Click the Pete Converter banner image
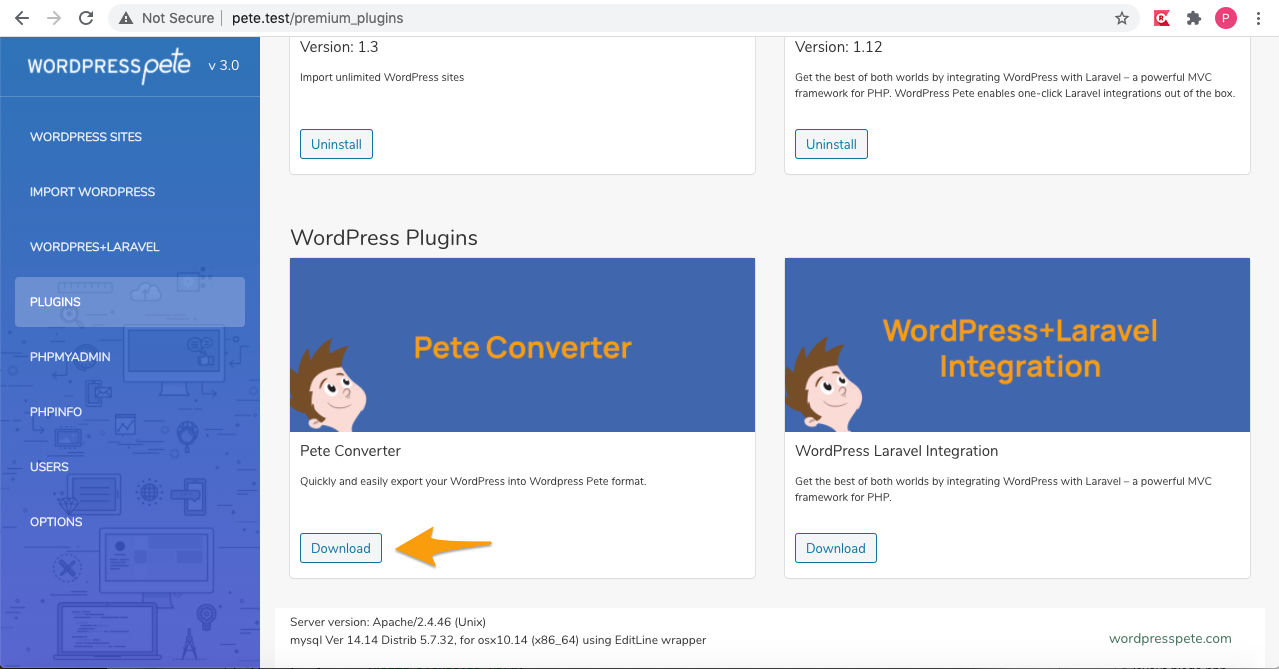Image resolution: width=1279 pixels, height=669 pixels. point(522,345)
